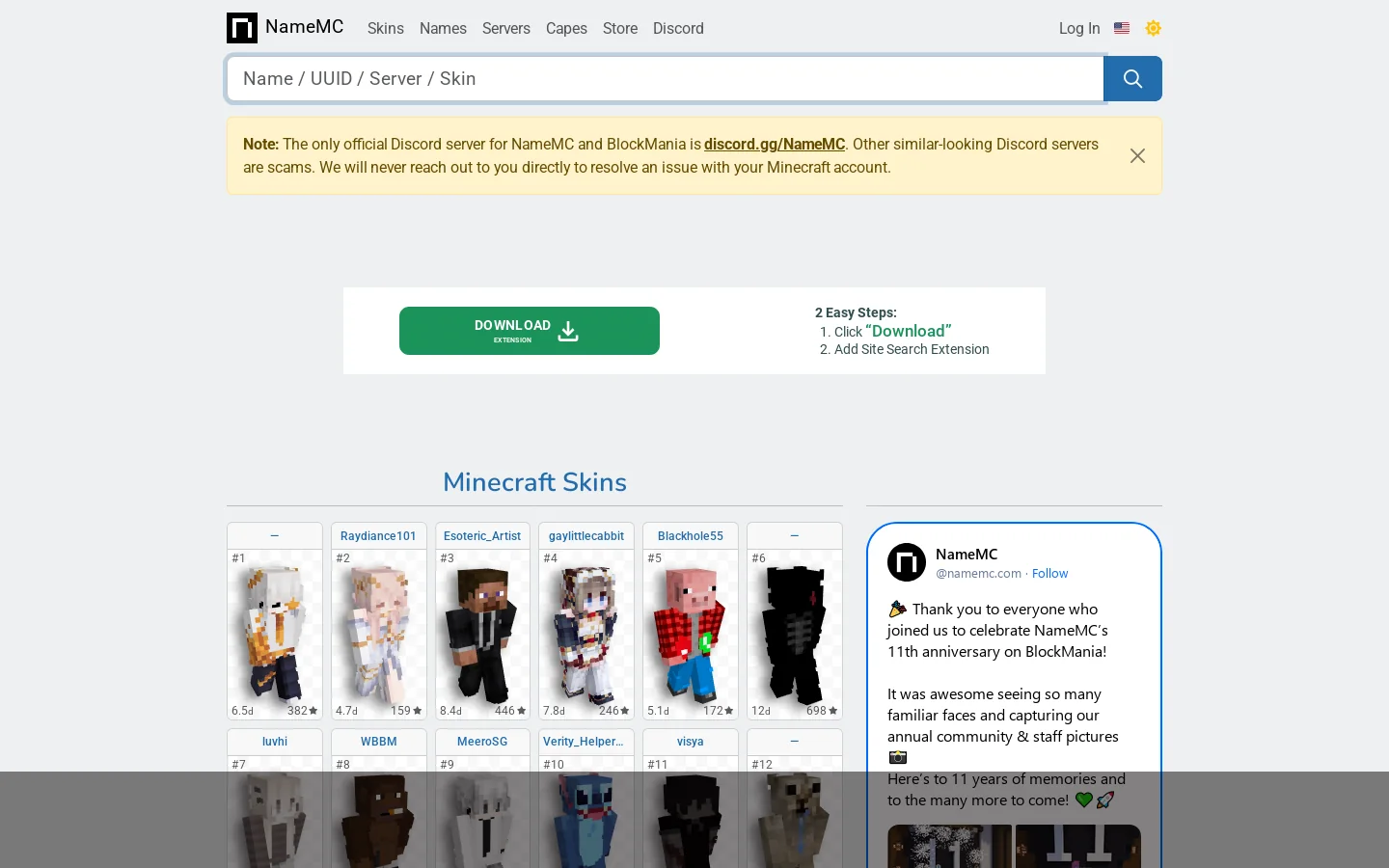Open the Capes menu item

[566, 29]
